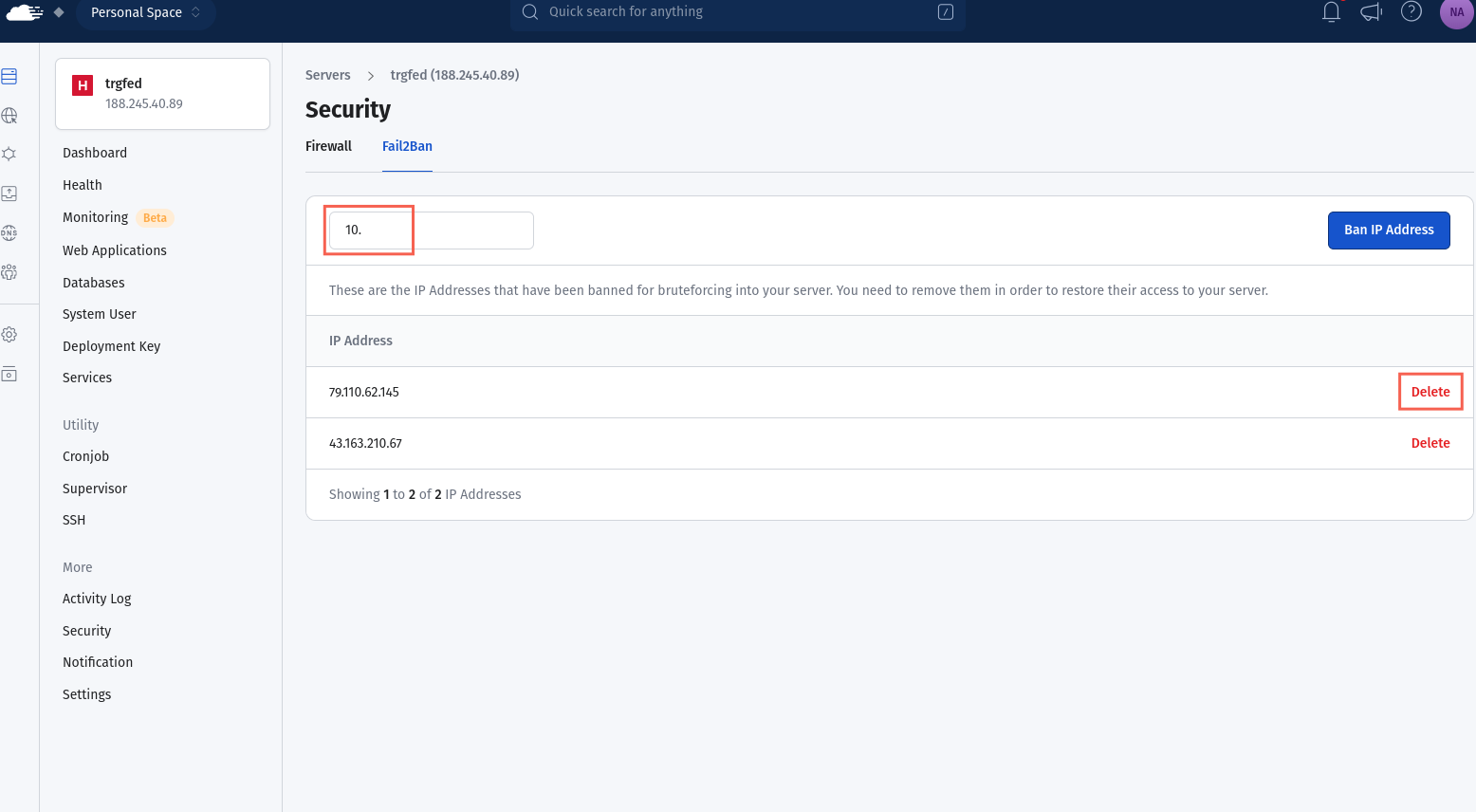1476x812 pixels.
Task: Go to Servers breadcrumb link
Action: tap(327, 75)
